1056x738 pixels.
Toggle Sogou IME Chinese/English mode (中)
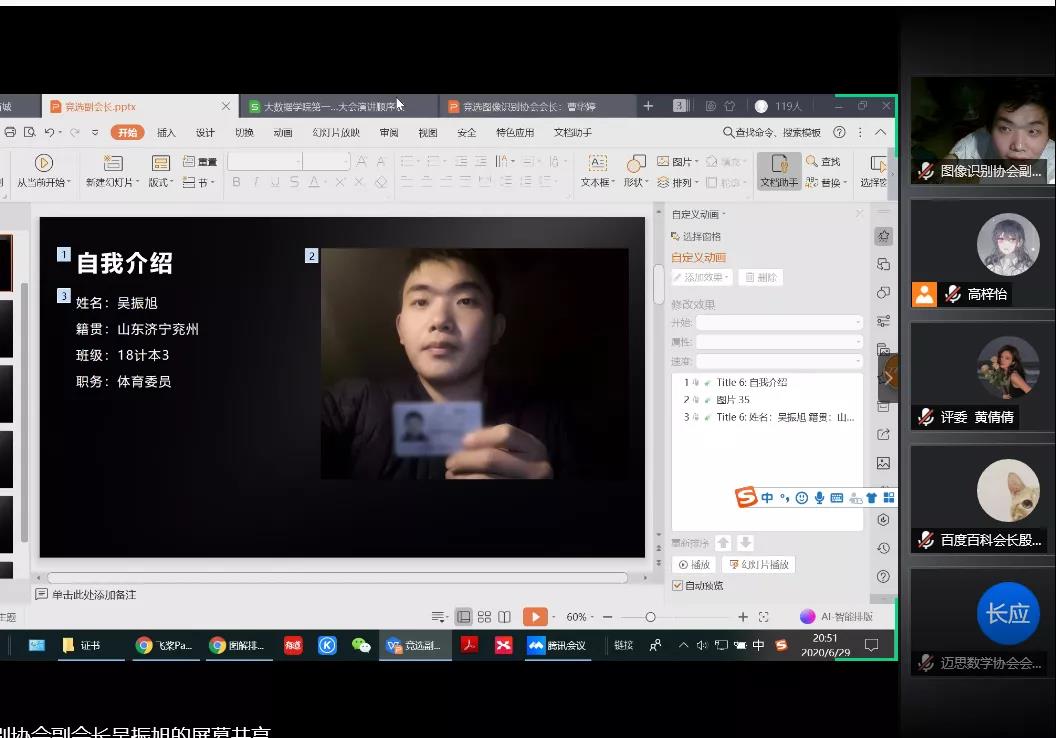767,498
